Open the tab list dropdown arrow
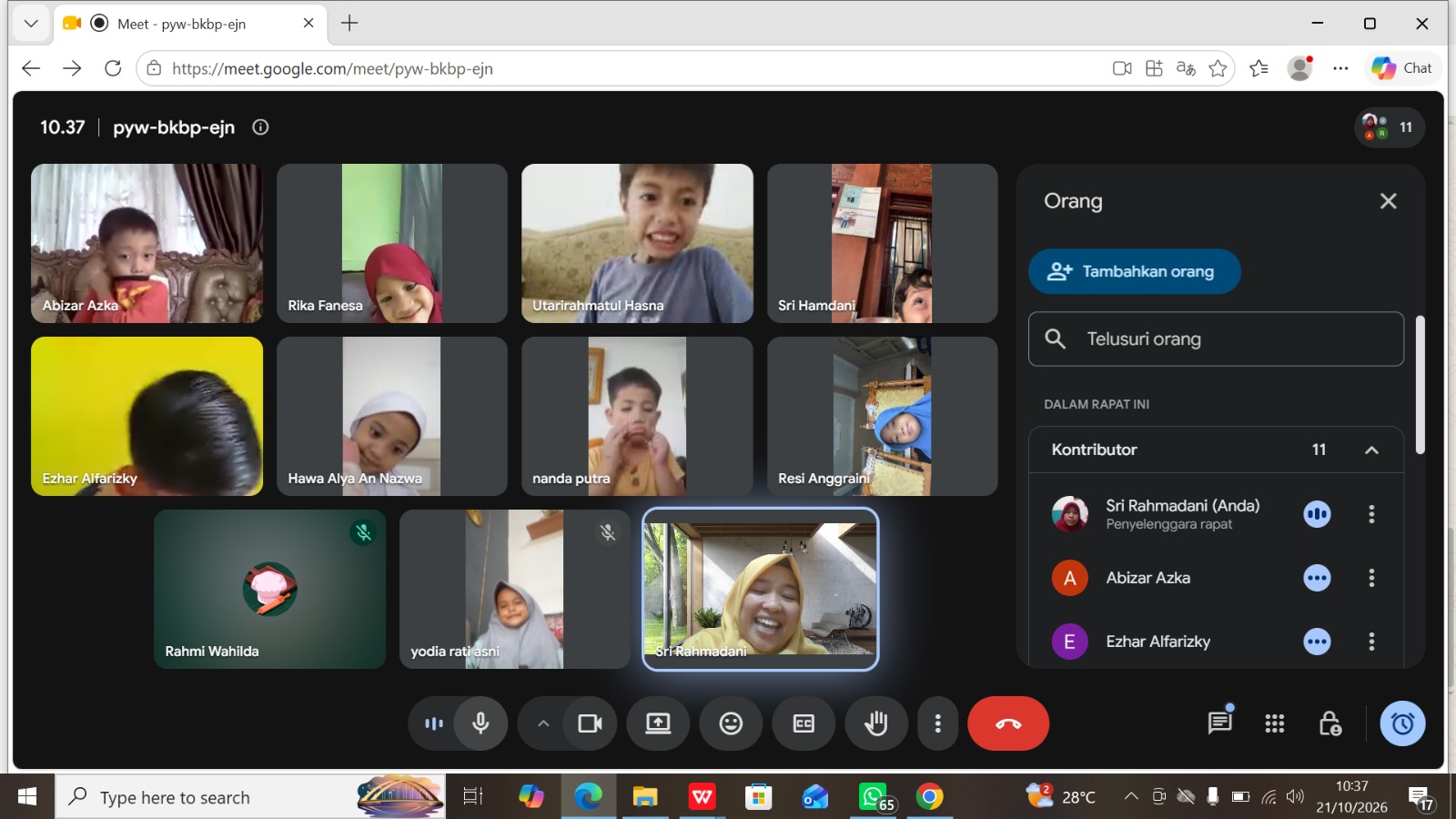This screenshot has width=1456, height=819. pyautogui.click(x=31, y=24)
